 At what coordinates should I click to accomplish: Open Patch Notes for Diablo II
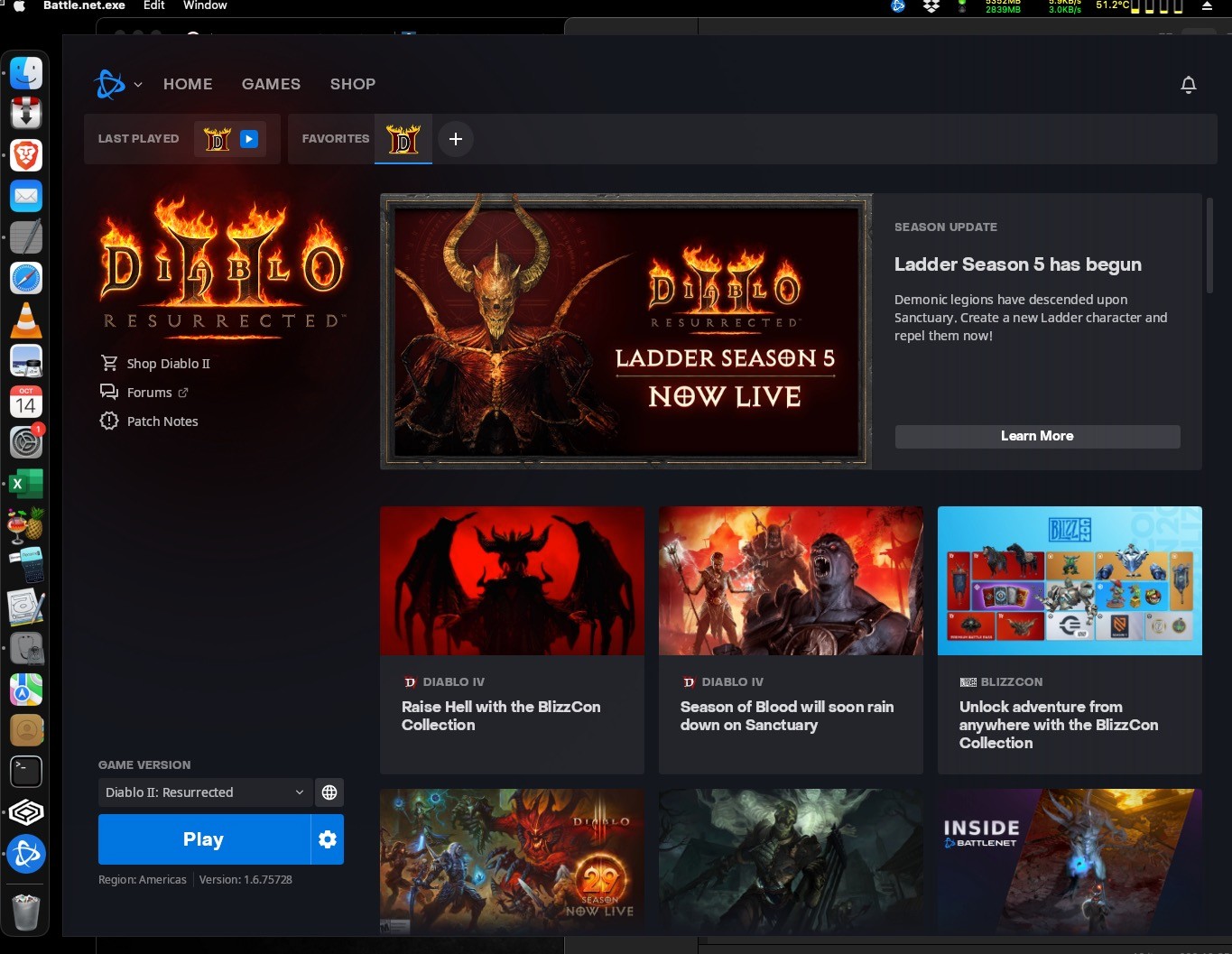162,421
